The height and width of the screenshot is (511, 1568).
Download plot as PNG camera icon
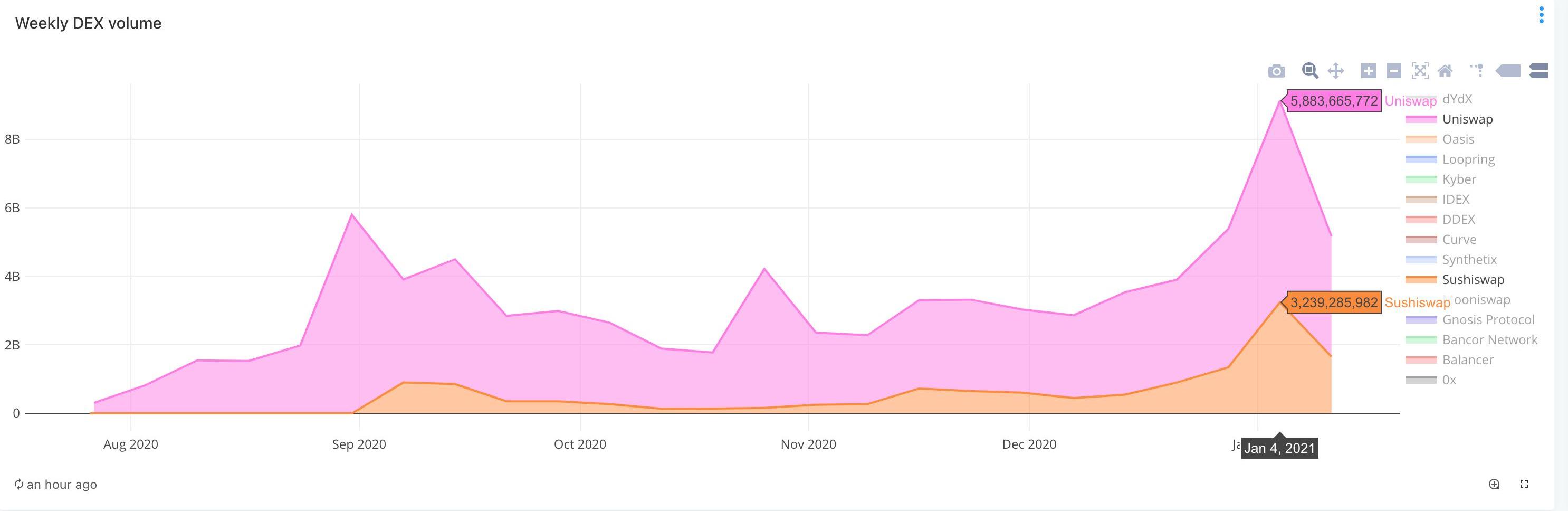[1276, 71]
